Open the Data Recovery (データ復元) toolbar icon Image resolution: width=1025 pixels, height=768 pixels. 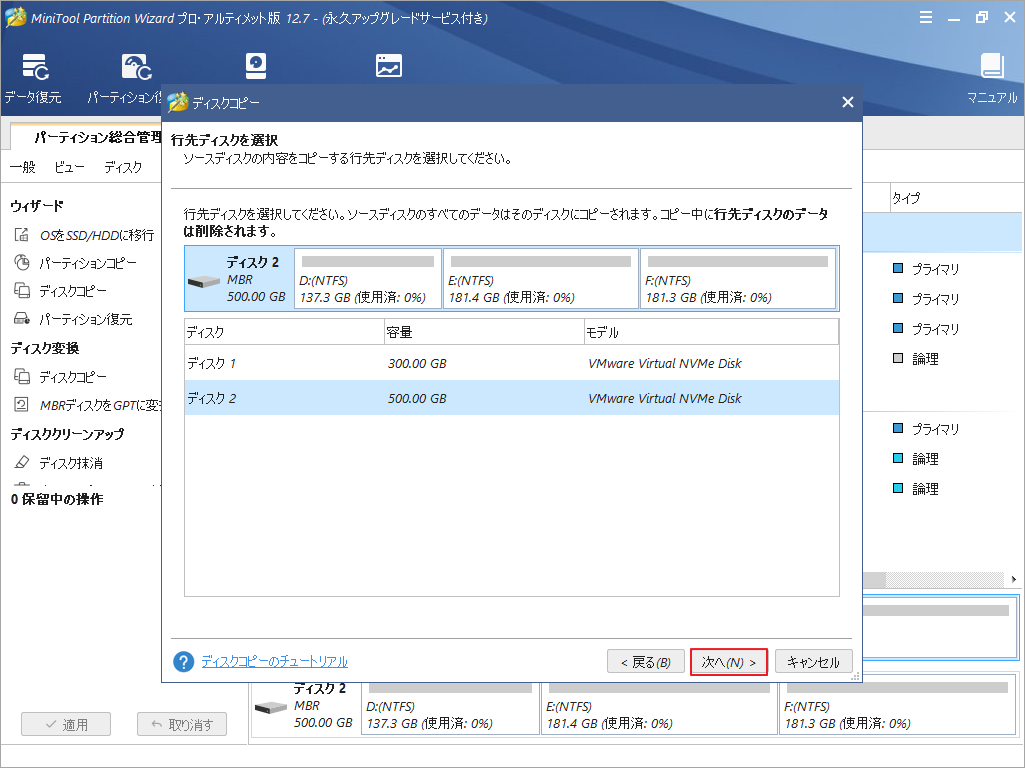34,67
